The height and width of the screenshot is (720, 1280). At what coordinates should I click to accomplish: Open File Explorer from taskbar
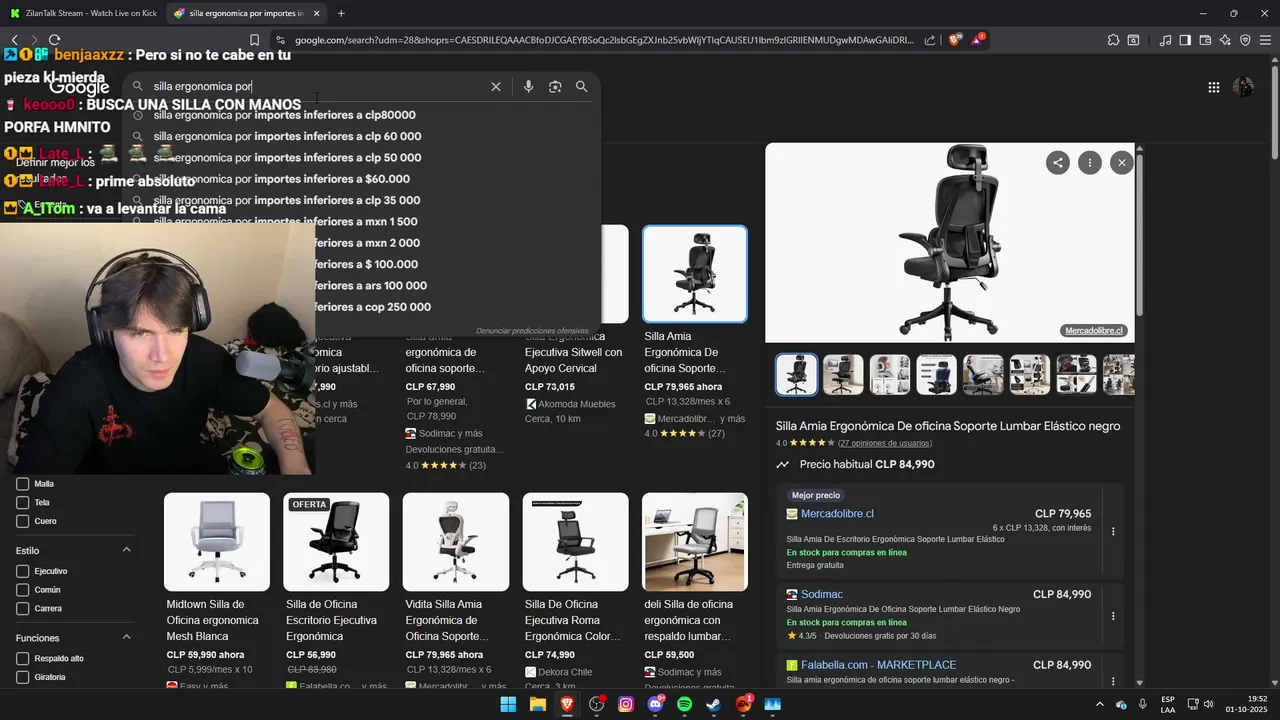coord(537,704)
